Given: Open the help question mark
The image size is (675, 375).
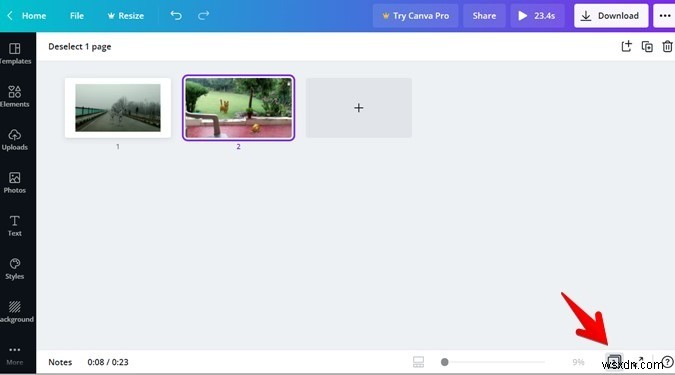Looking at the screenshot, I should tap(667, 362).
